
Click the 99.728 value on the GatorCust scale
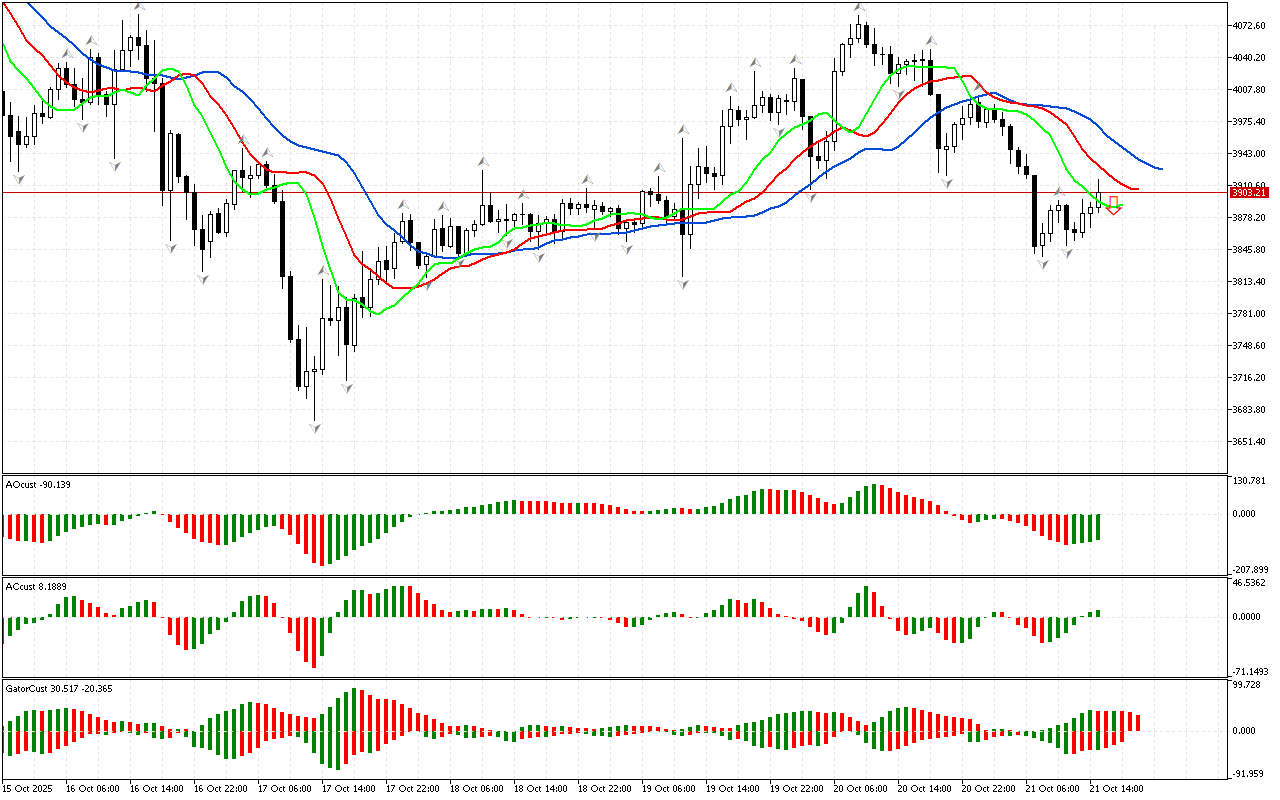pos(1249,685)
